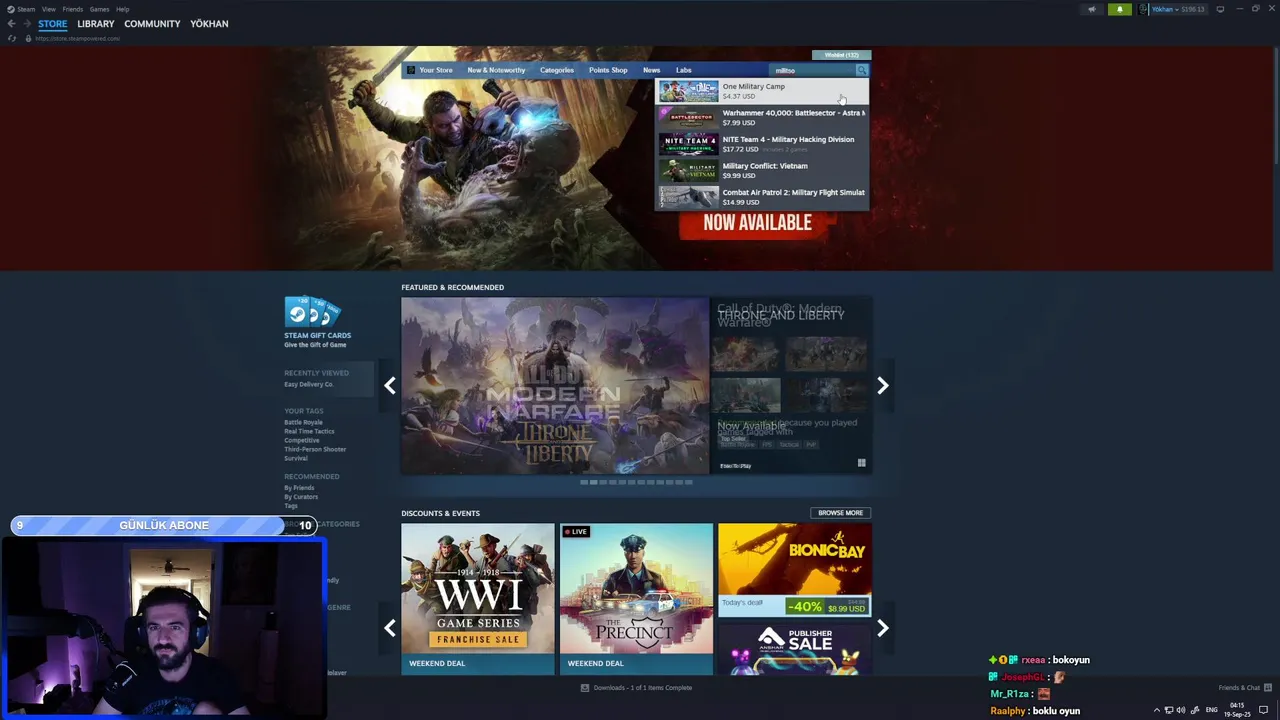Select the Warhammer 40,000: Battlesector suggestion
Screen dimensions: 1280x720
(762, 118)
